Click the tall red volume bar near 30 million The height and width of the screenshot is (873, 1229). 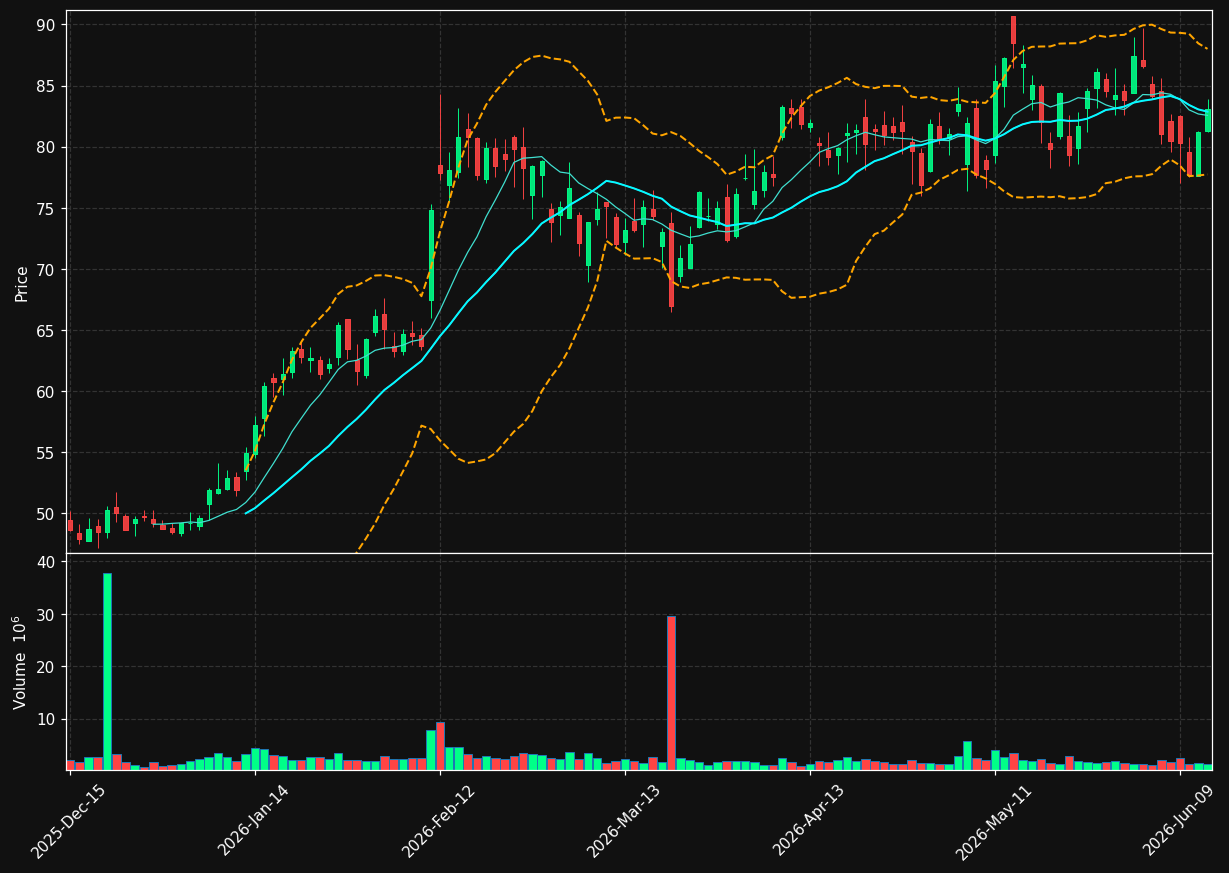pos(671,693)
